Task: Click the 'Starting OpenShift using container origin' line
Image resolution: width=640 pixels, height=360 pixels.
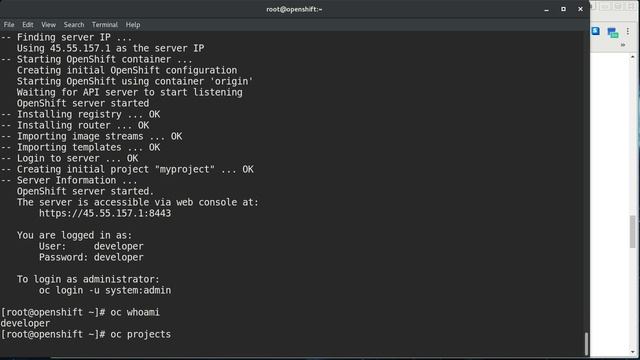Action: 135,81
